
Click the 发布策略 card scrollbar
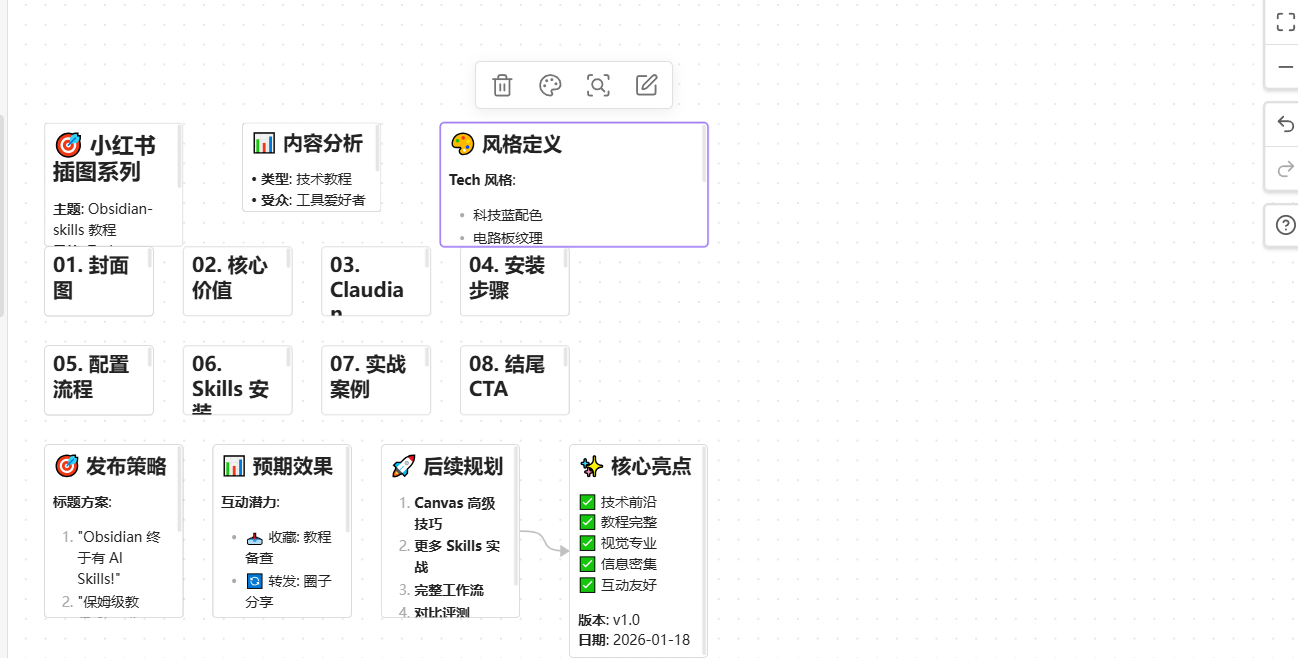coord(179,490)
